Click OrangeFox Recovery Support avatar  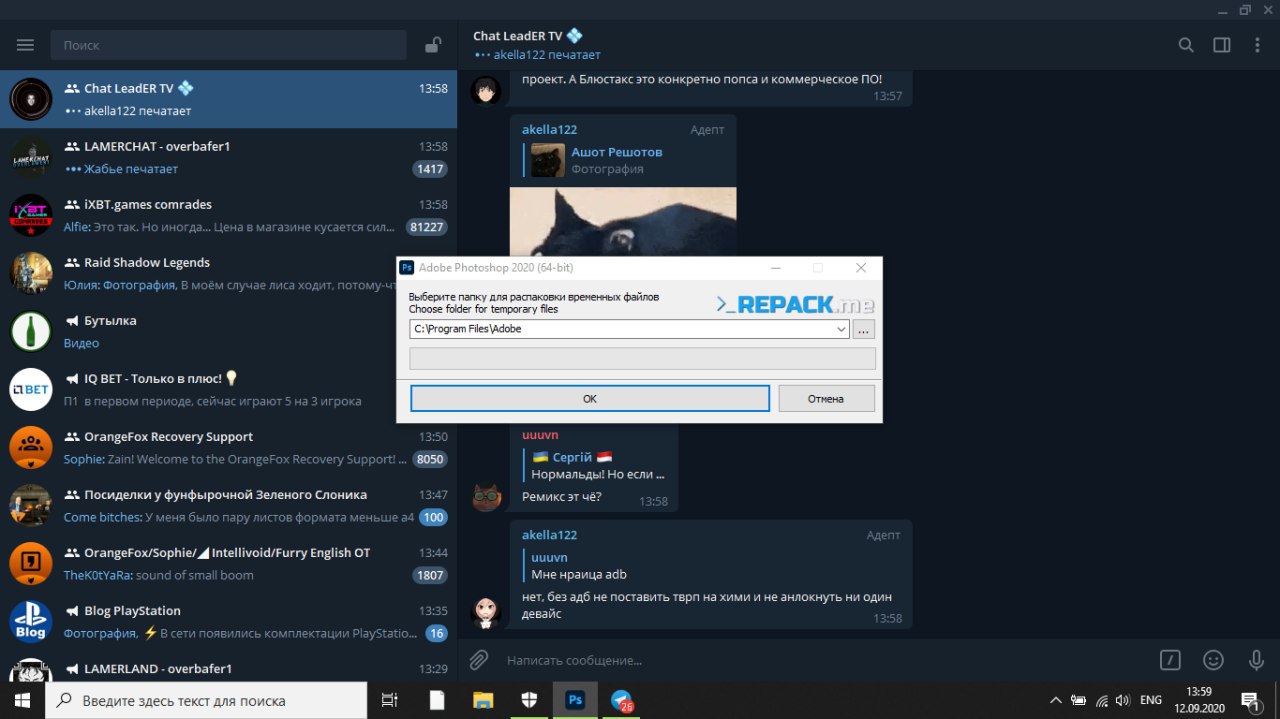pos(31,447)
